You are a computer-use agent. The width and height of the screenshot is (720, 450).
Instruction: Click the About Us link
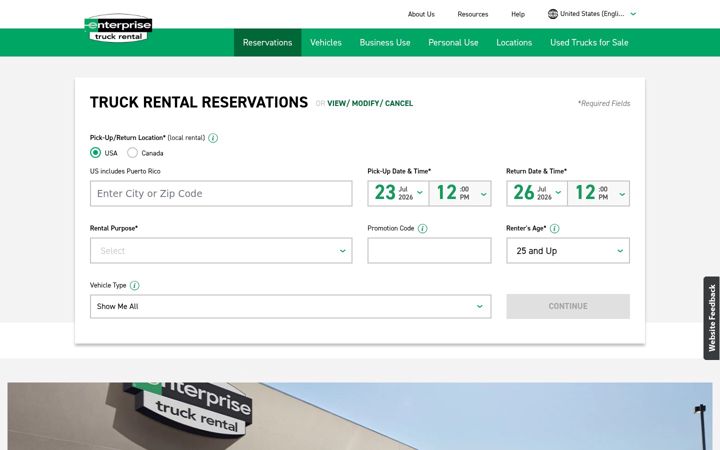click(x=421, y=14)
